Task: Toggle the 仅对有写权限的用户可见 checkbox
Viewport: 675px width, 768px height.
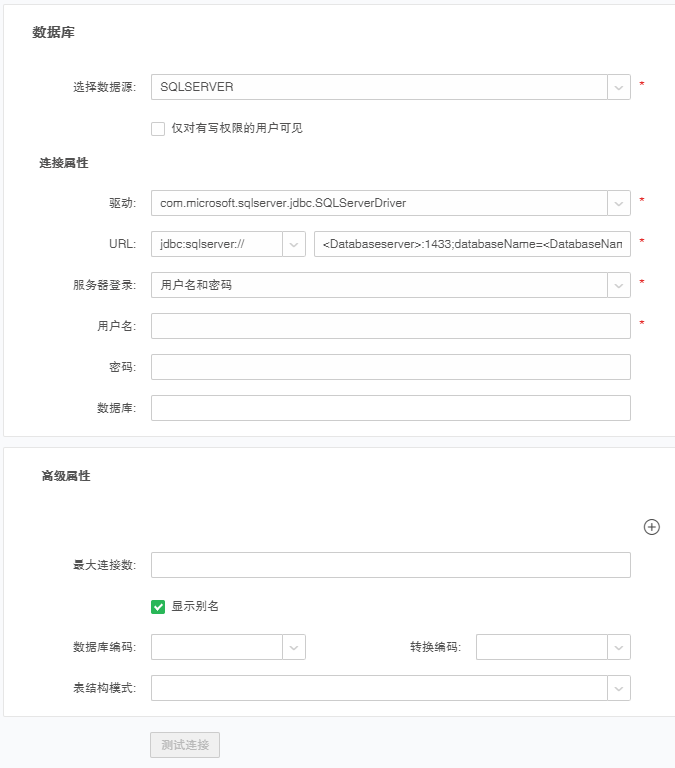Action: (158, 128)
